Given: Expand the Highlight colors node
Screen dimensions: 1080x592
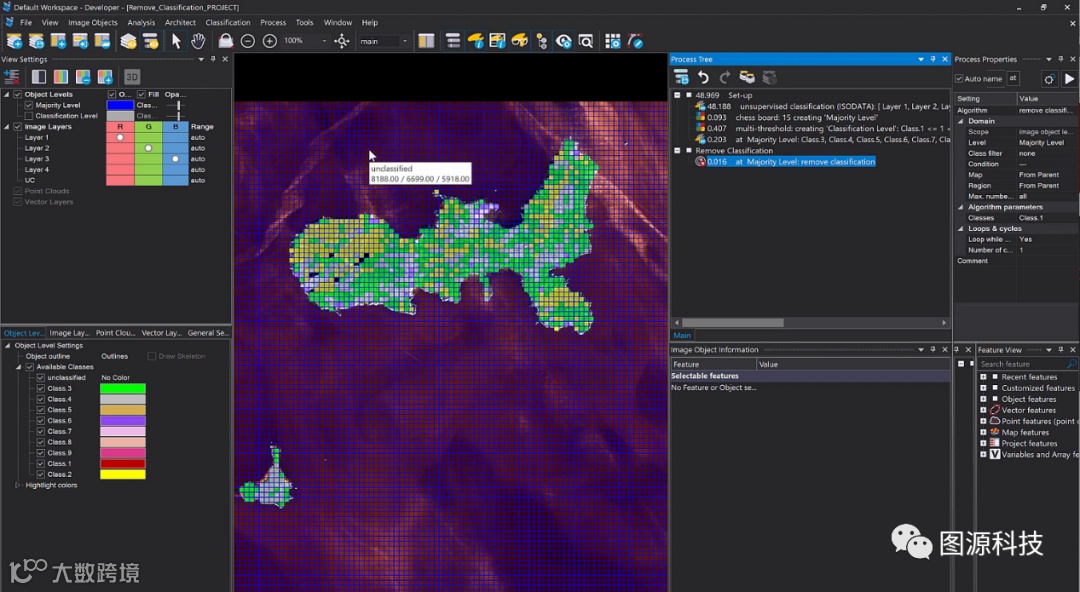Looking at the screenshot, I should click(x=18, y=485).
